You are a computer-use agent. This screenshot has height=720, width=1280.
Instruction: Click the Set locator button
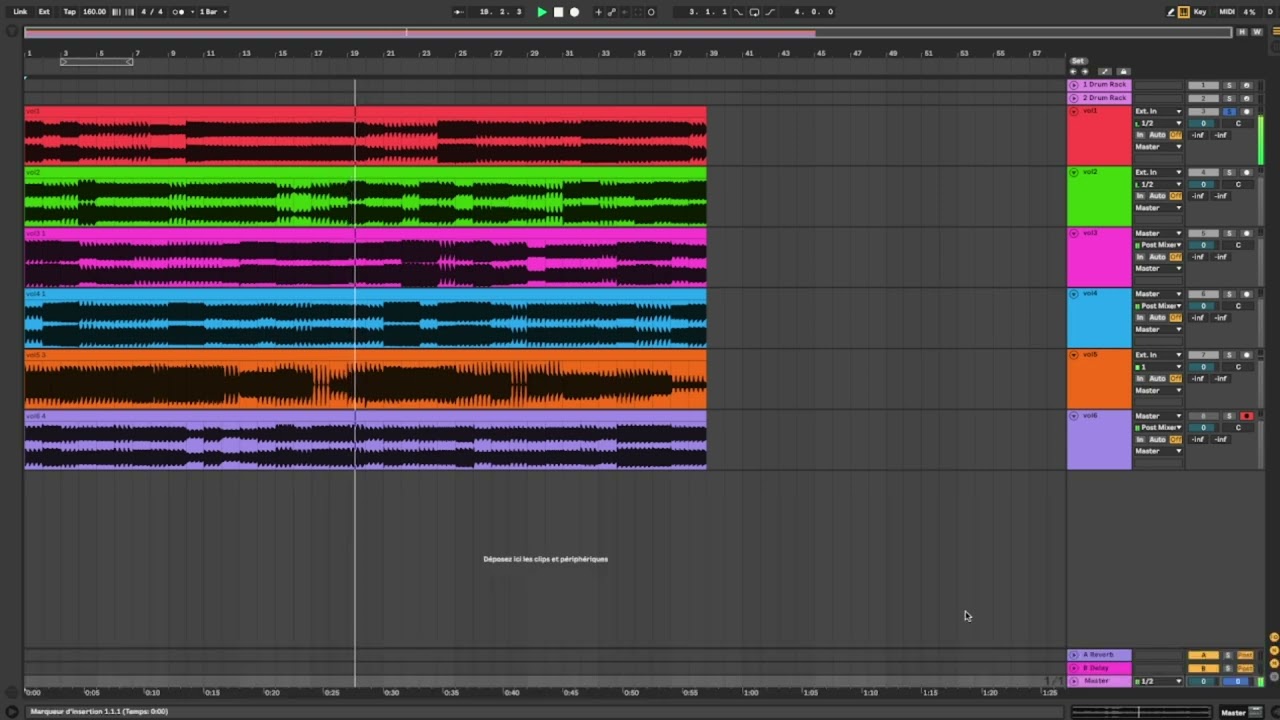(1077, 61)
